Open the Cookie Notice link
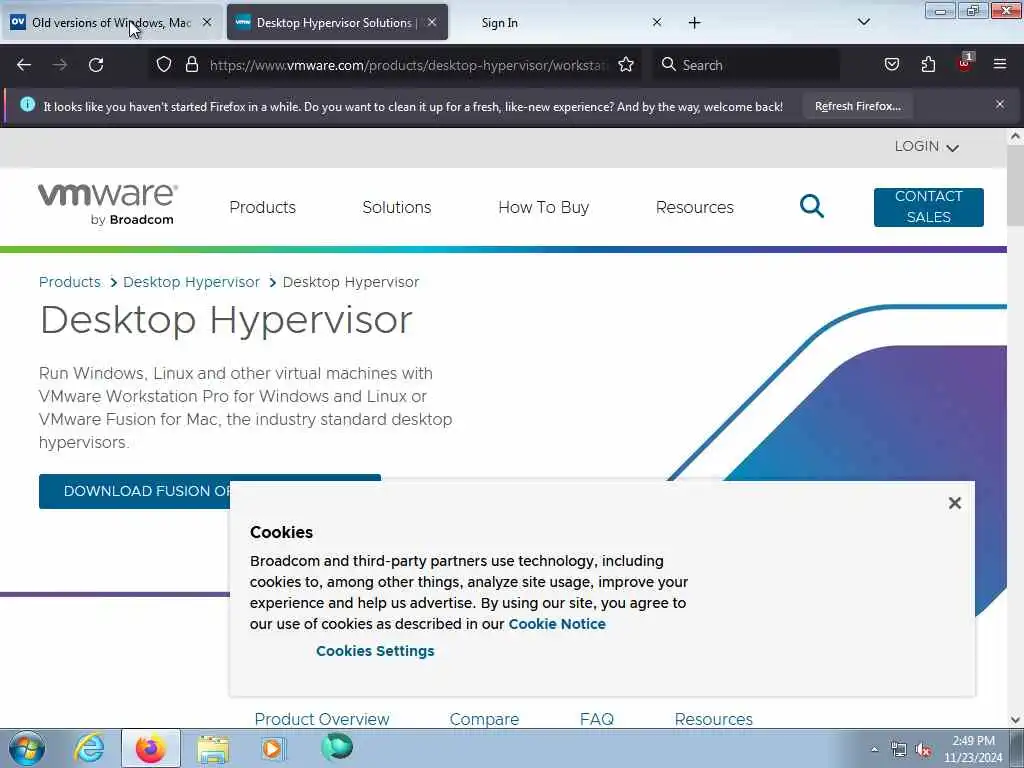1024x768 pixels. click(557, 624)
